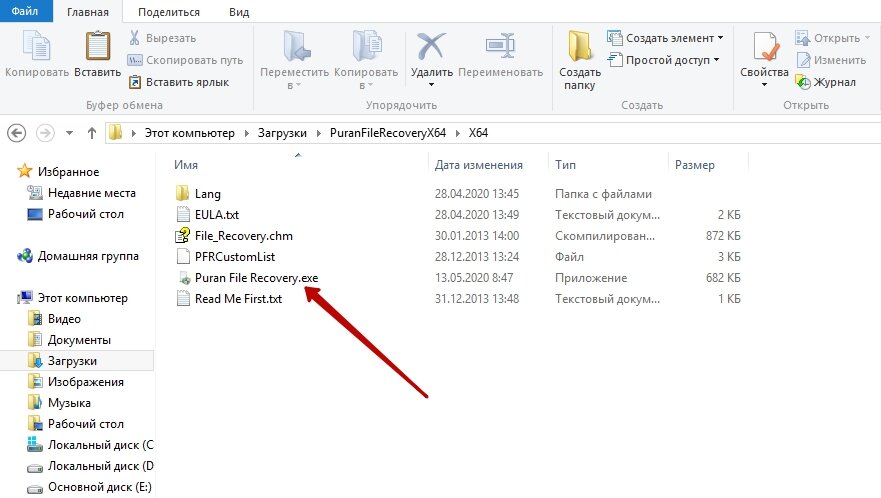
Task: Sort by Размер column header
Action: click(694, 165)
